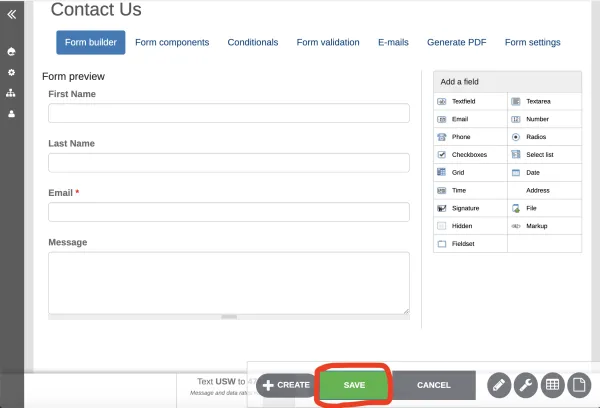Image resolution: width=600 pixels, height=408 pixels.
Task: Go to the Form validation tab
Action: click(x=328, y=42)
